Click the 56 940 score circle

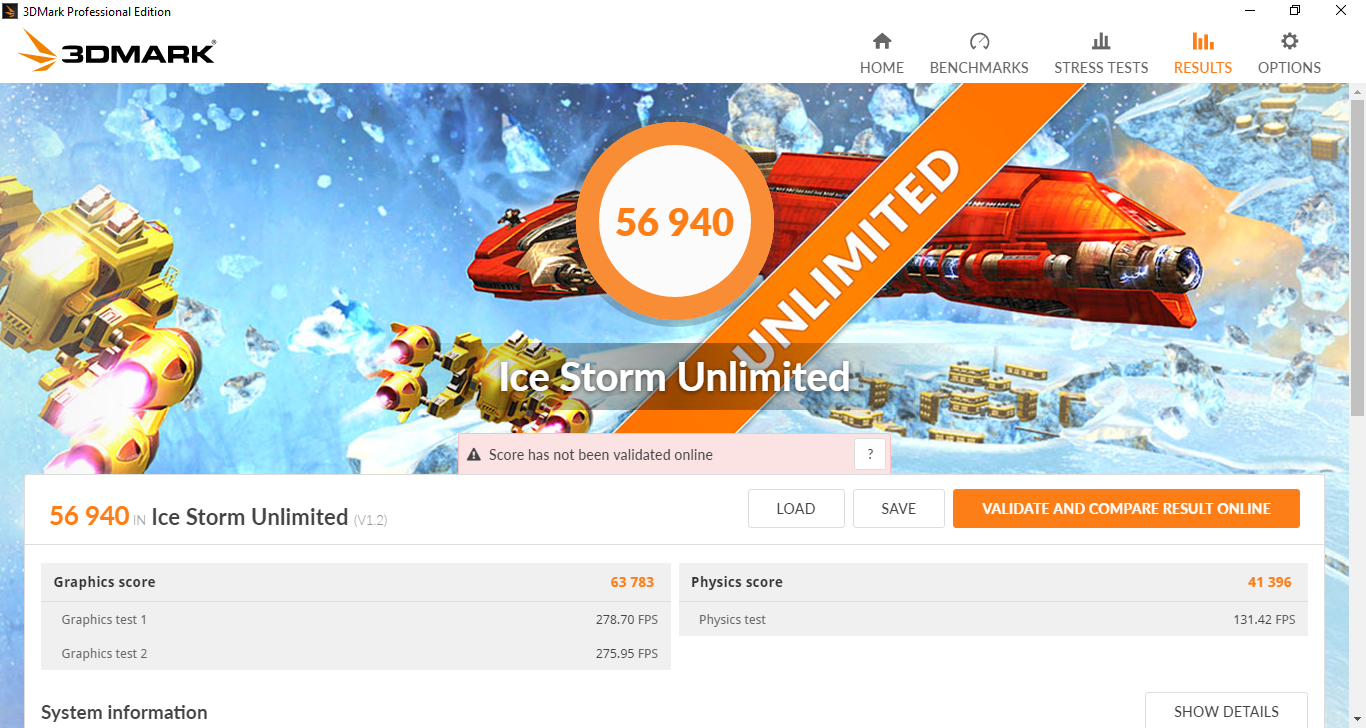point(675,221)
